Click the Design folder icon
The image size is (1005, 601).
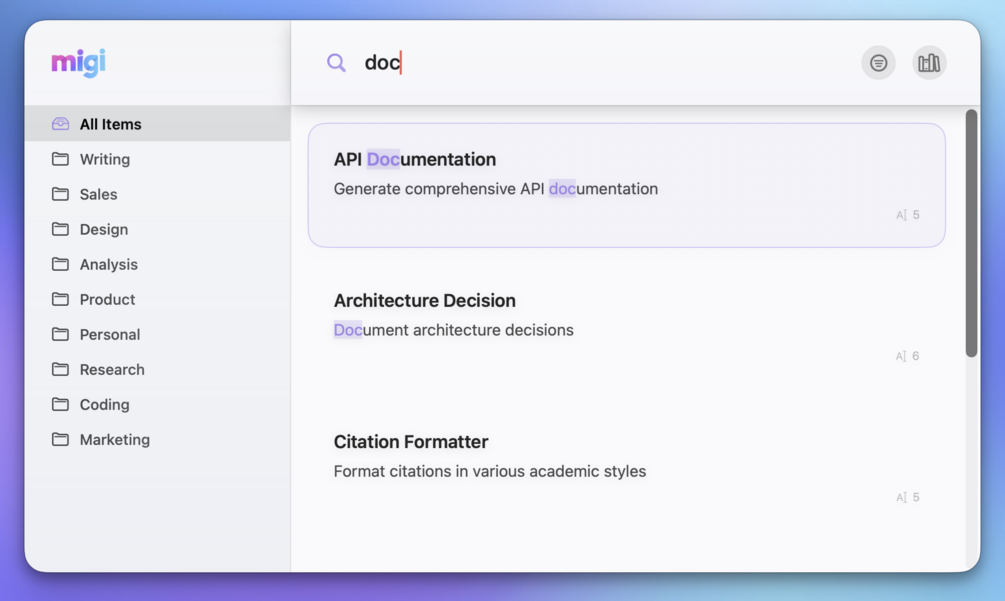(x=61, y=229)
